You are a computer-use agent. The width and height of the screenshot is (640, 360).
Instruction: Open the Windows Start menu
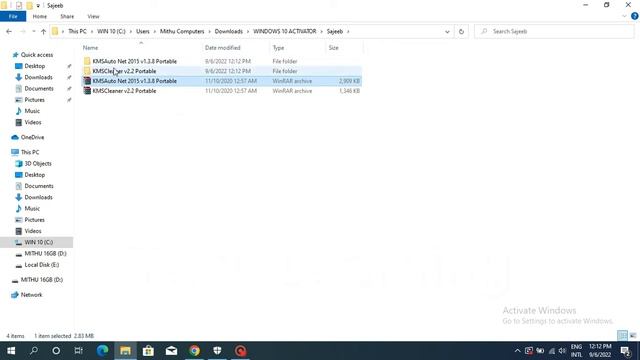point(11,351)
